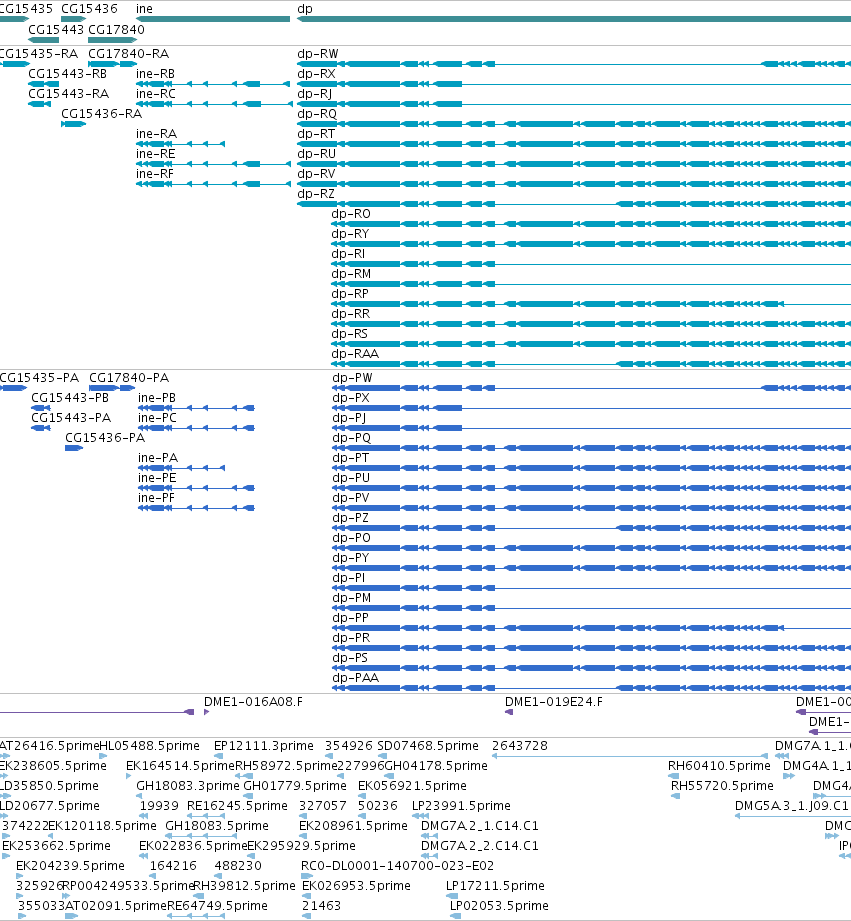Open the LP23991.5prime EST label
851x921 pixels.
(x=461, y=805)
